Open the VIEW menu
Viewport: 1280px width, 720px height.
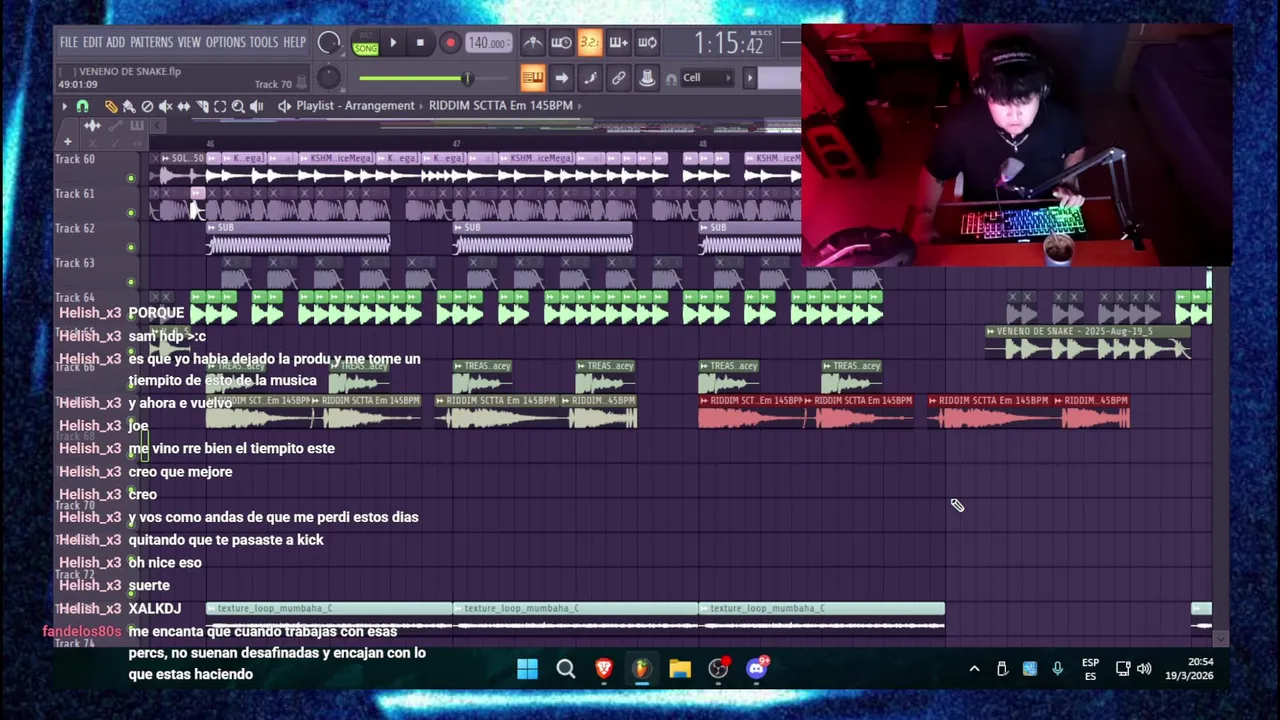[x=189, y=43]
